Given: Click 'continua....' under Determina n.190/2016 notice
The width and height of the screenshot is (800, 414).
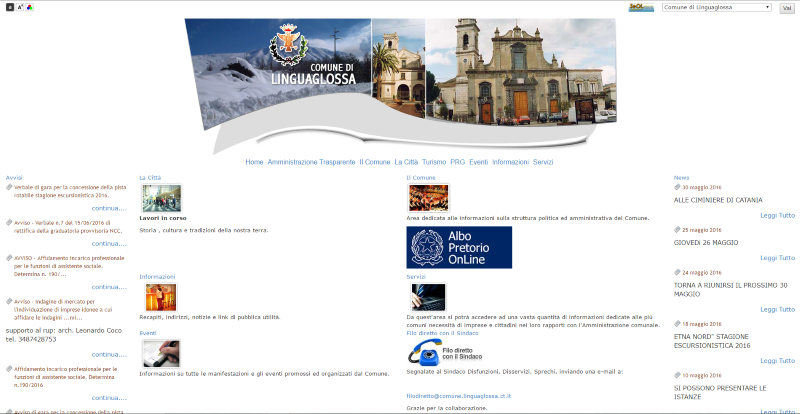Looking at the screenshot, I should [x=109, y=398].
